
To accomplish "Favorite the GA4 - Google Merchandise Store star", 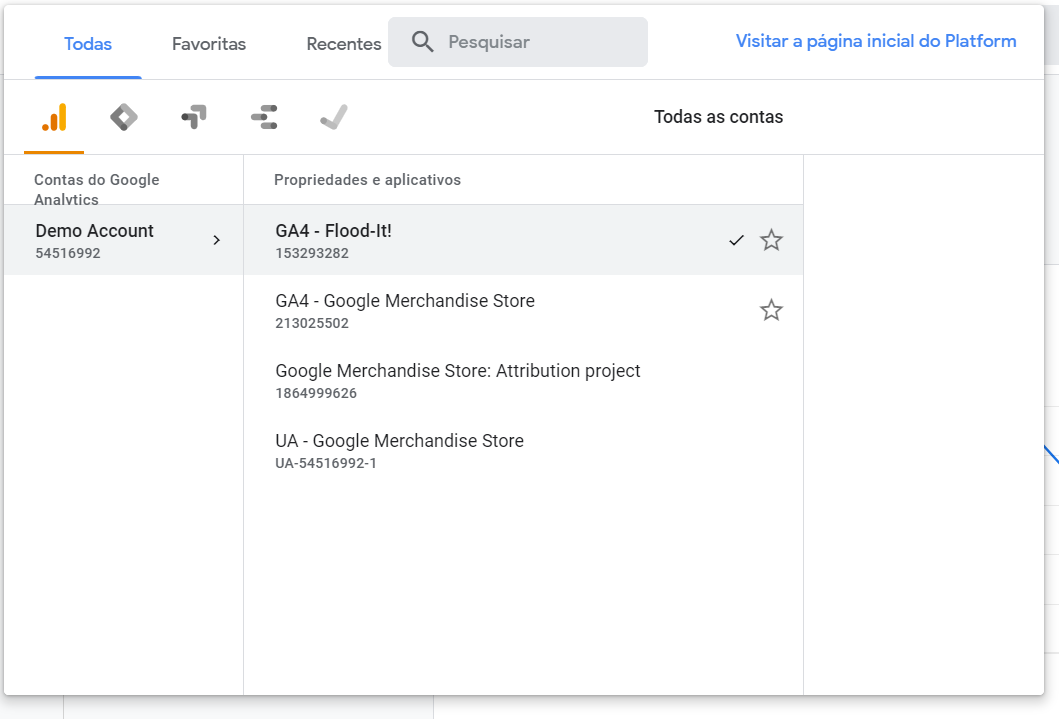I will (x=771, y=310).
